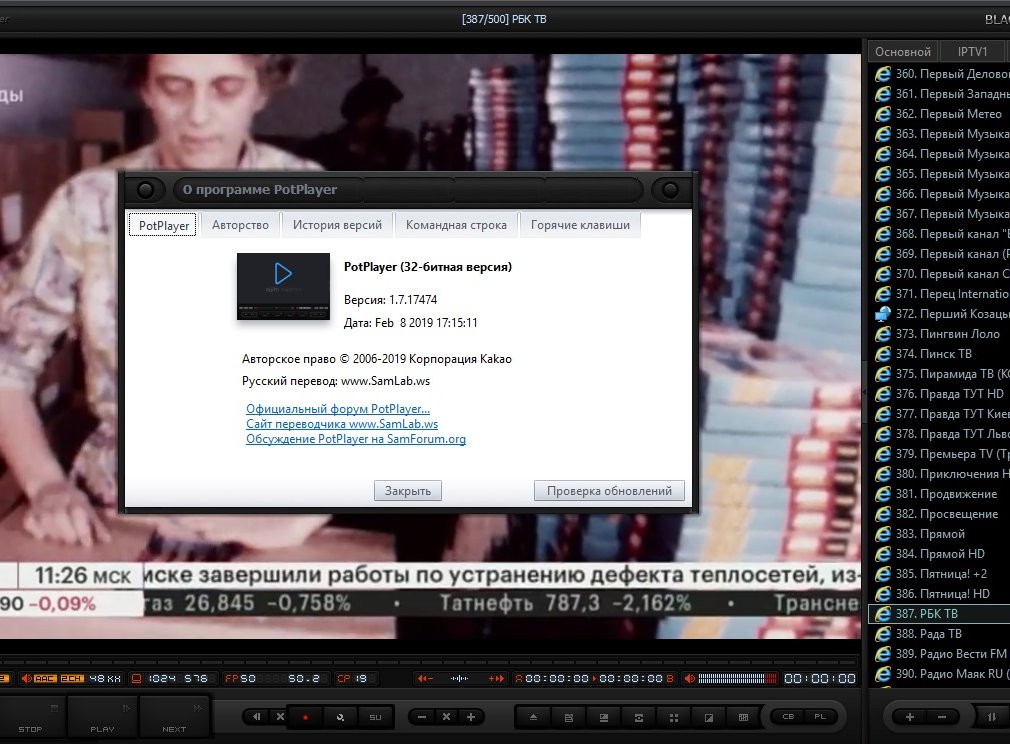
Task: Show the Горячие клавиши tab
Action: point(580,225)
